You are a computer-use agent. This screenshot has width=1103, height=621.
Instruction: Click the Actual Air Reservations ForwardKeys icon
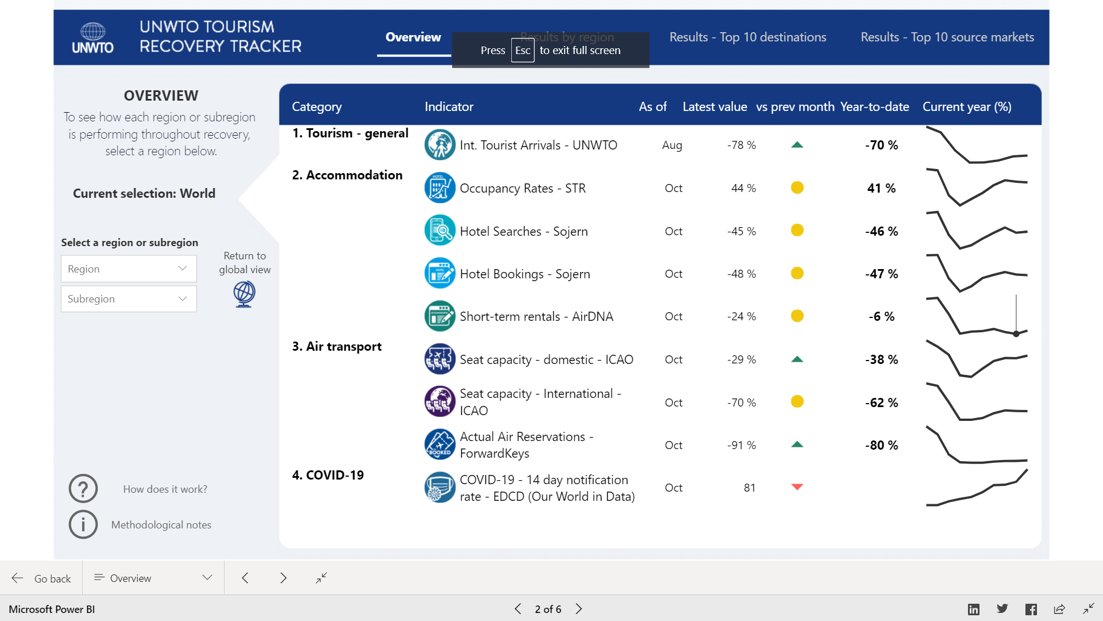(438, 444)
